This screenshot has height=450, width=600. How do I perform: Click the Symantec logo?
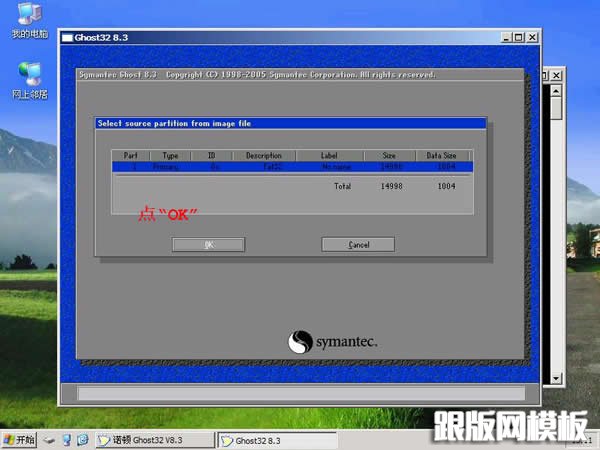pyautogui.click(x=333, y=342)
